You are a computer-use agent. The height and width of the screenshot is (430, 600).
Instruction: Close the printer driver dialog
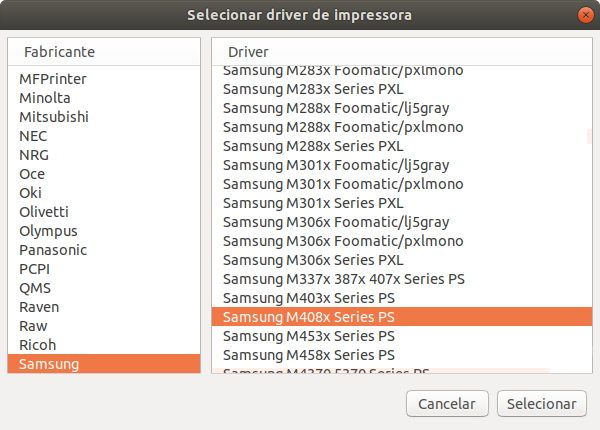point(583,16)
